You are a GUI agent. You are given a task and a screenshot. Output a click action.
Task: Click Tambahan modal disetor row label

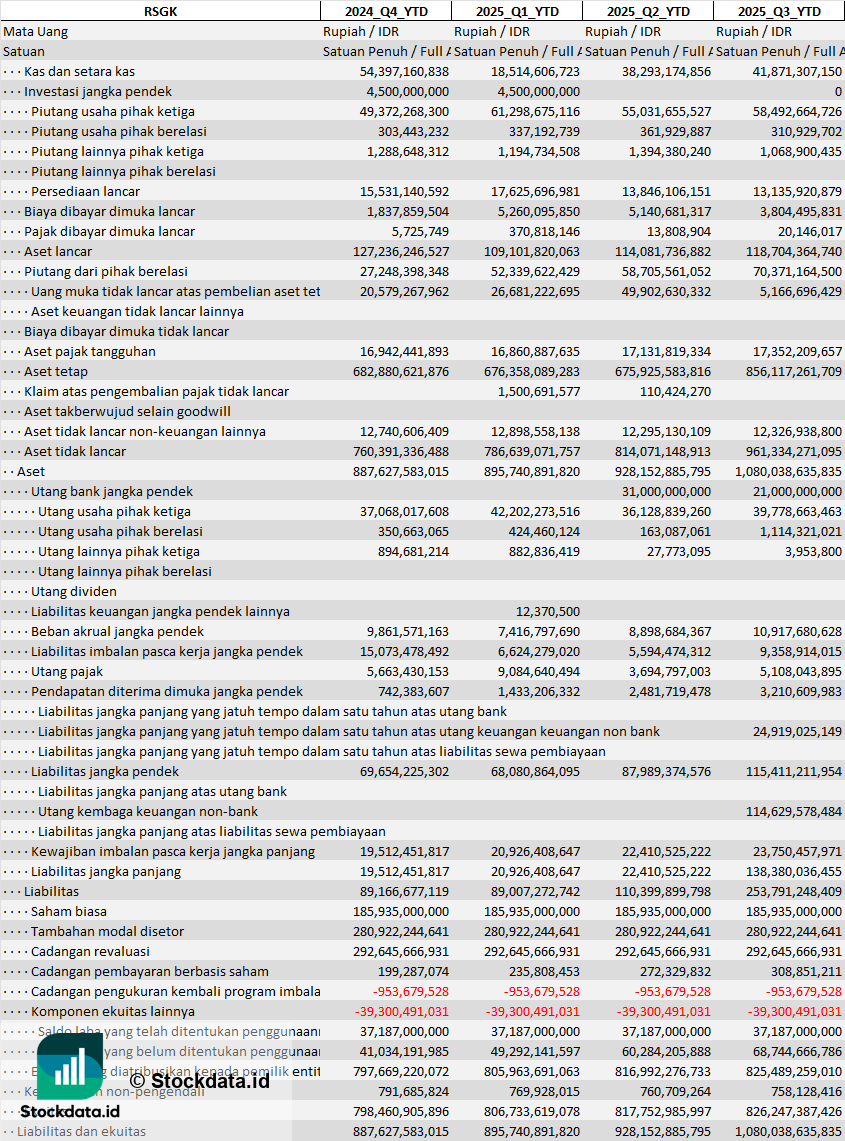point(108,932)
